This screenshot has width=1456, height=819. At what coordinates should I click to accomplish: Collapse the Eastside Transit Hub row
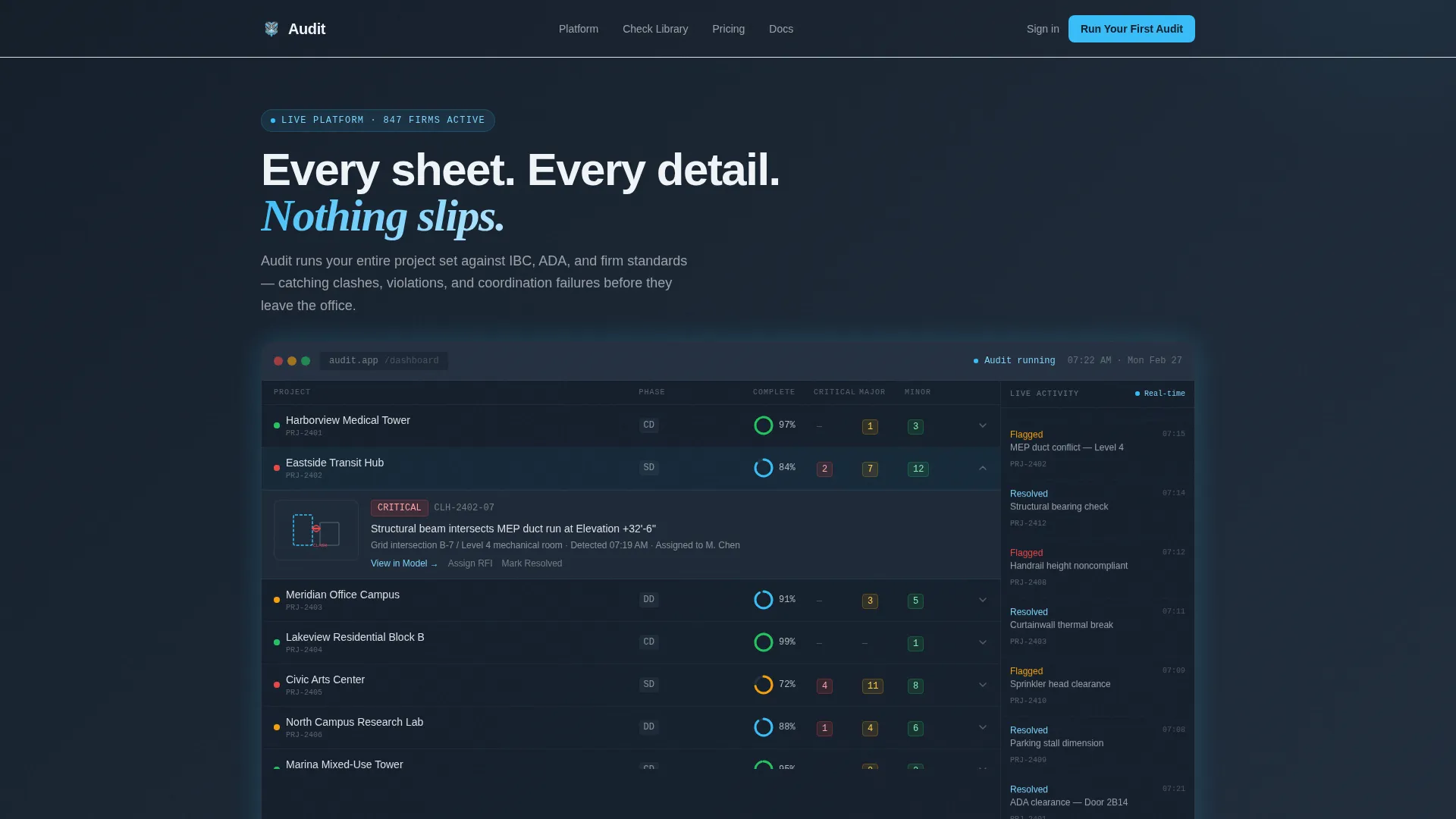tap(983, 468)
